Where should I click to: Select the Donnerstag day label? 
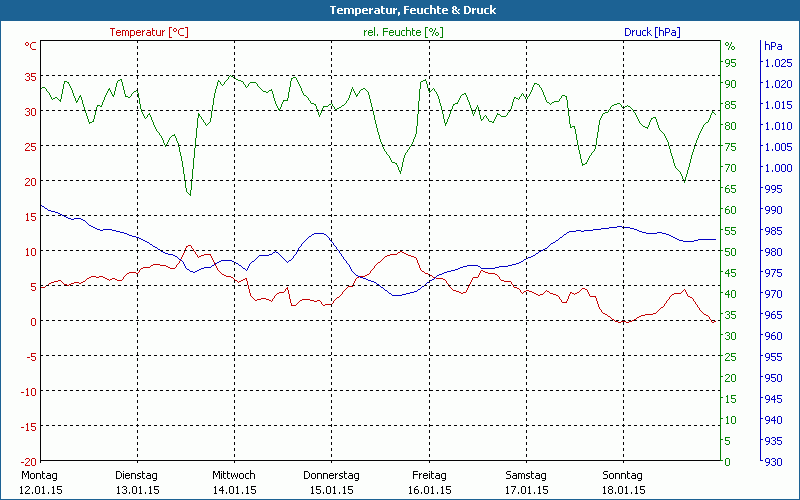click(x=331, y=475)
